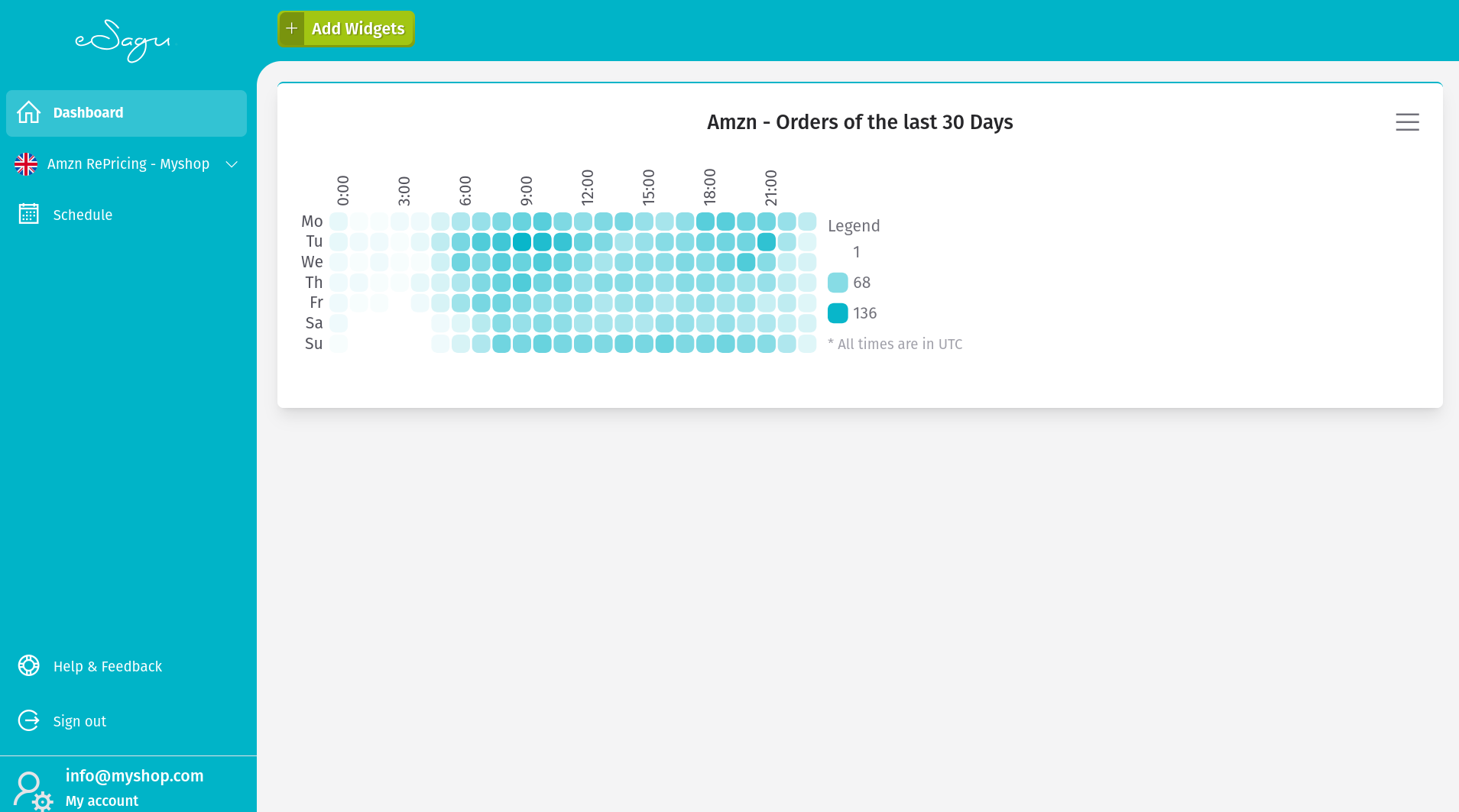Image resolution: width=1459 pixels, height=812 pixels.
Task: Click the info@myshop.com email
Action: 135,775
